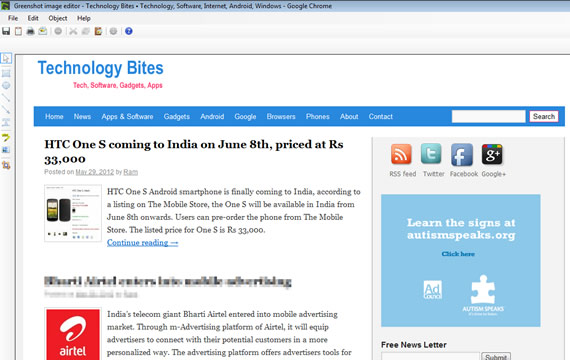Click the Send by email icon
Screen dimensions: 570x360
(43, 31)
